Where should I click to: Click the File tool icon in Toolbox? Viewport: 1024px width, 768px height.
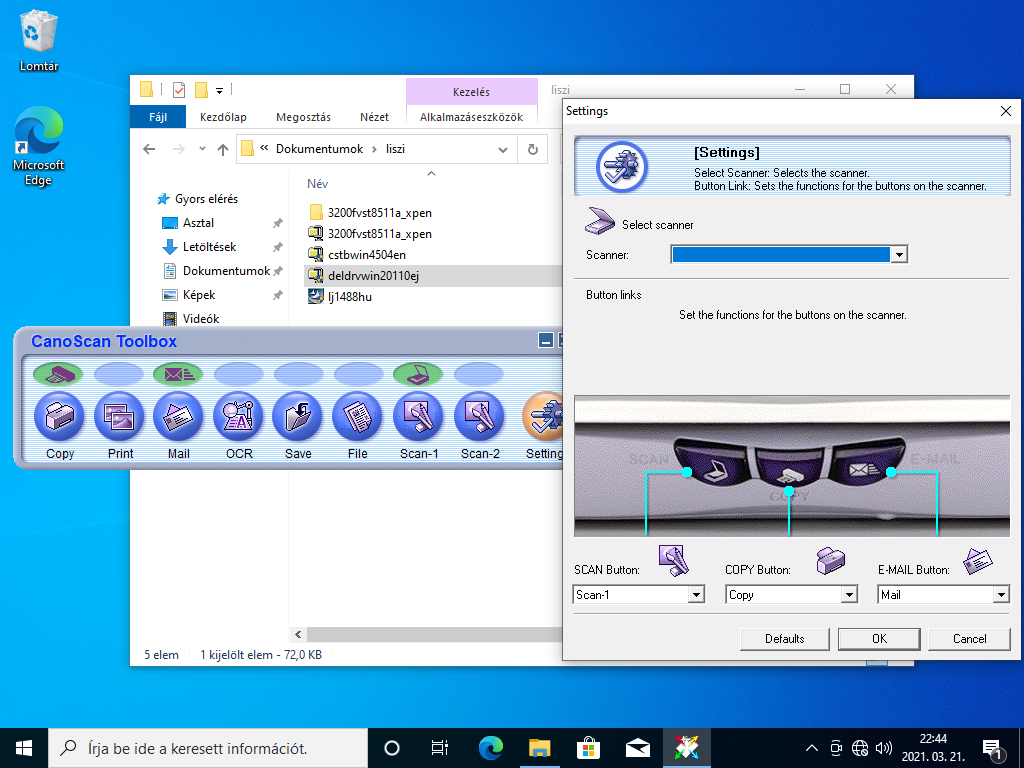[357, 416]
